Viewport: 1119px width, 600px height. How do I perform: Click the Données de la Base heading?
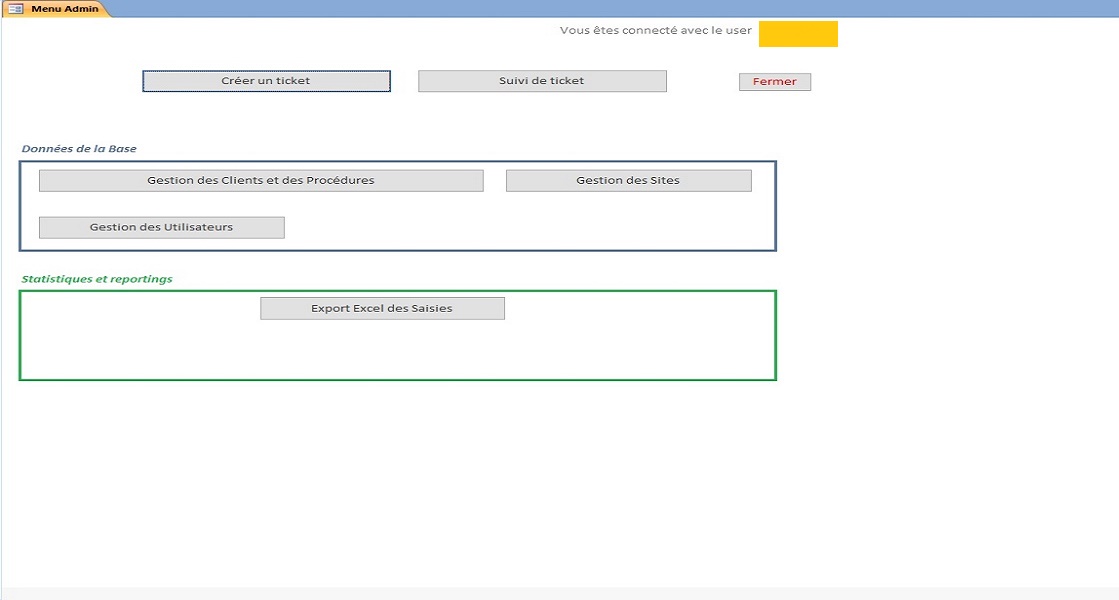[79, 149]
